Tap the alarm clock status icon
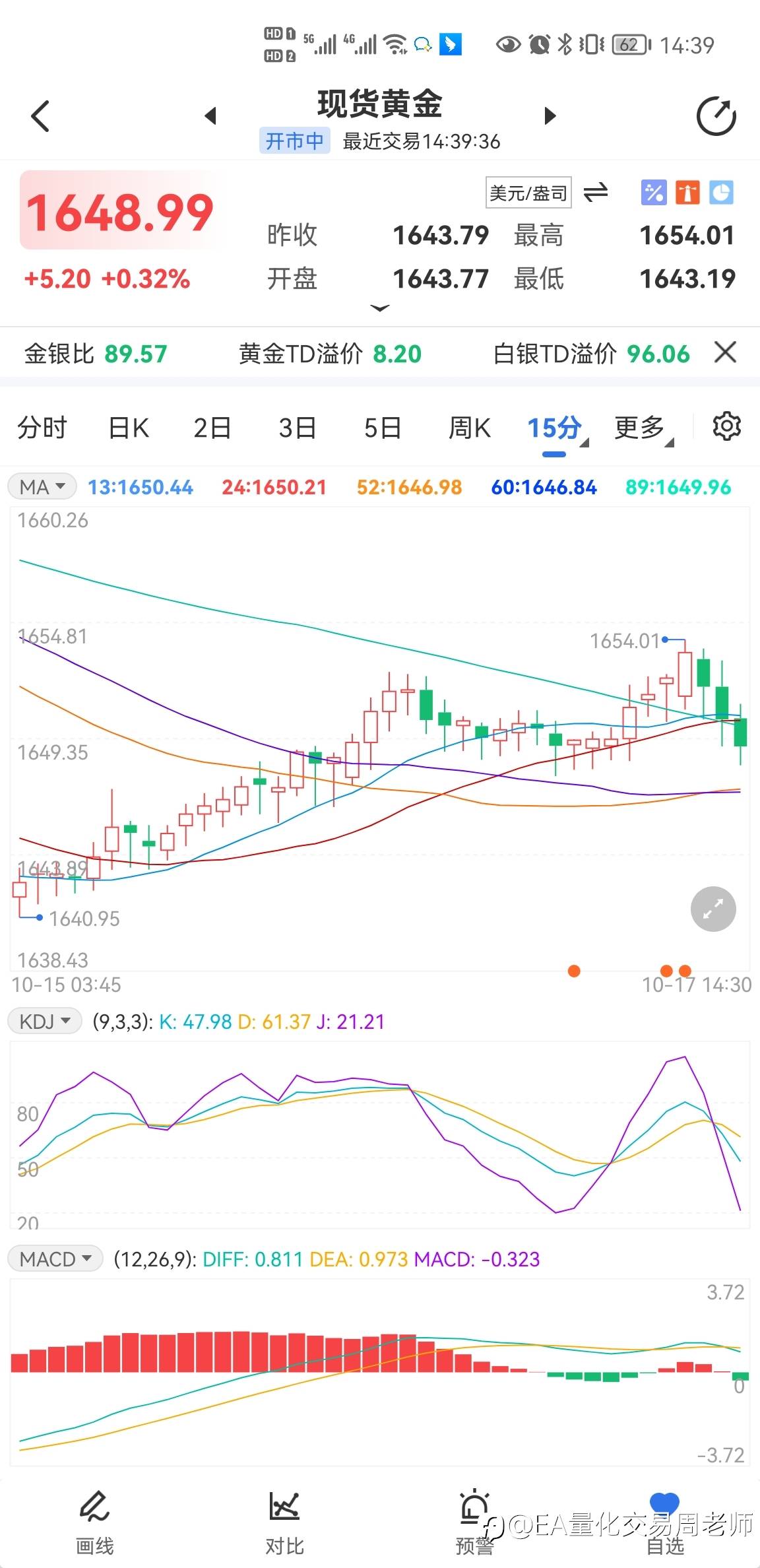760x1568 pixels. coord(540,44)
